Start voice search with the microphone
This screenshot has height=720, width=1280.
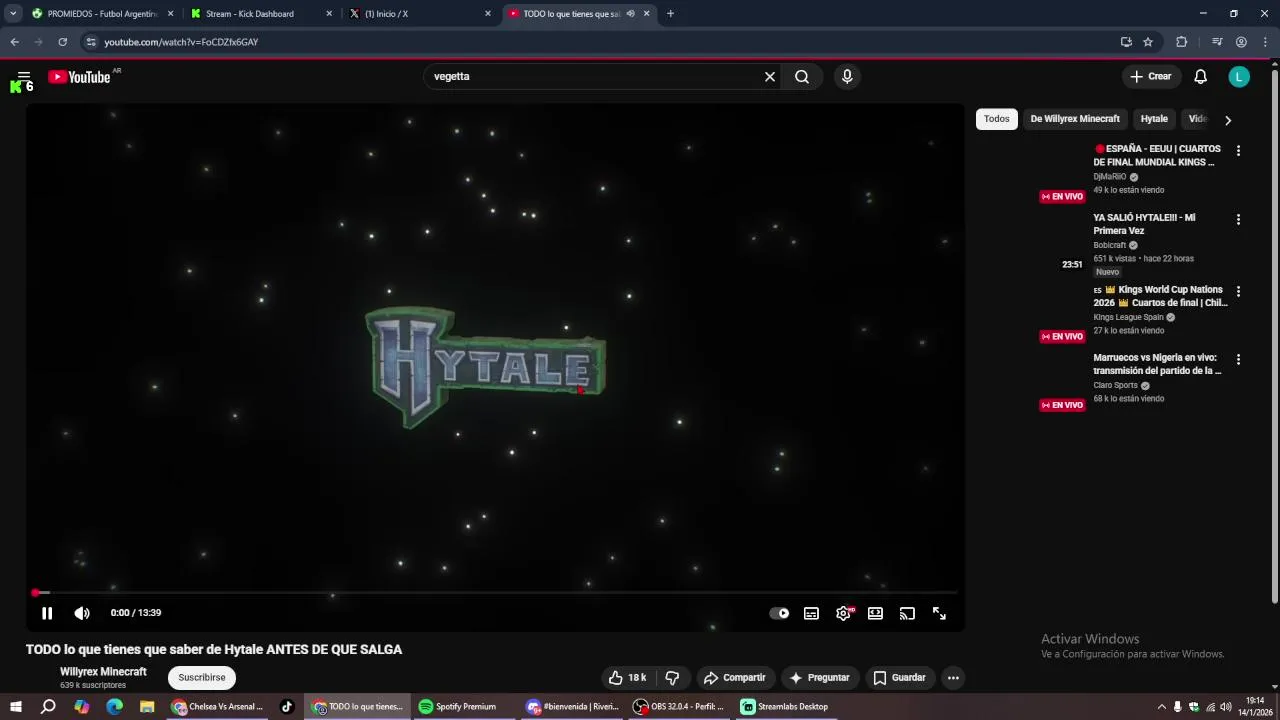(x=847, y=77)
